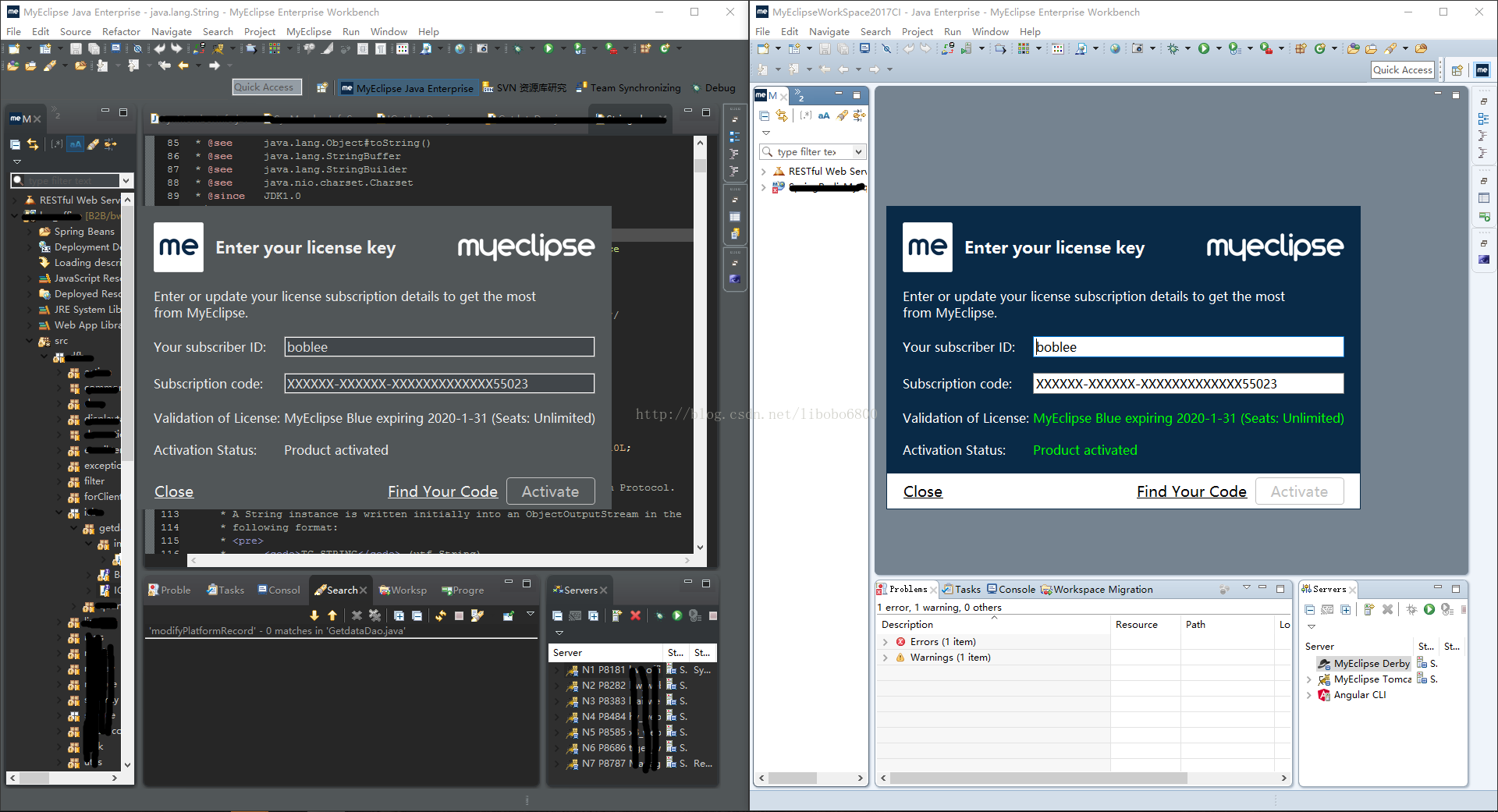1498x812 pixels.
Task: Expand Warnings (1 item) in Problems view
Action: click(886, 658)
